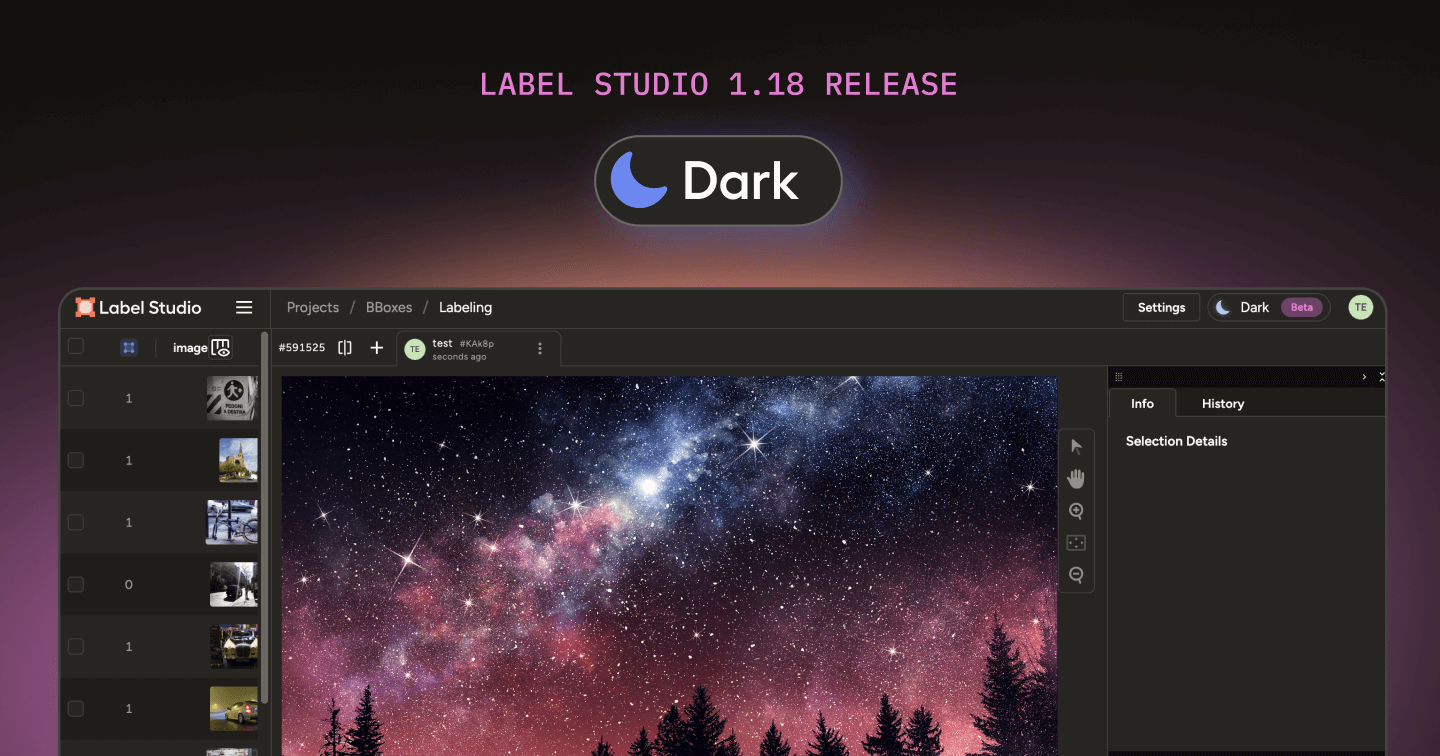Click the BBoxes breadcrumb link

[389, 307]
